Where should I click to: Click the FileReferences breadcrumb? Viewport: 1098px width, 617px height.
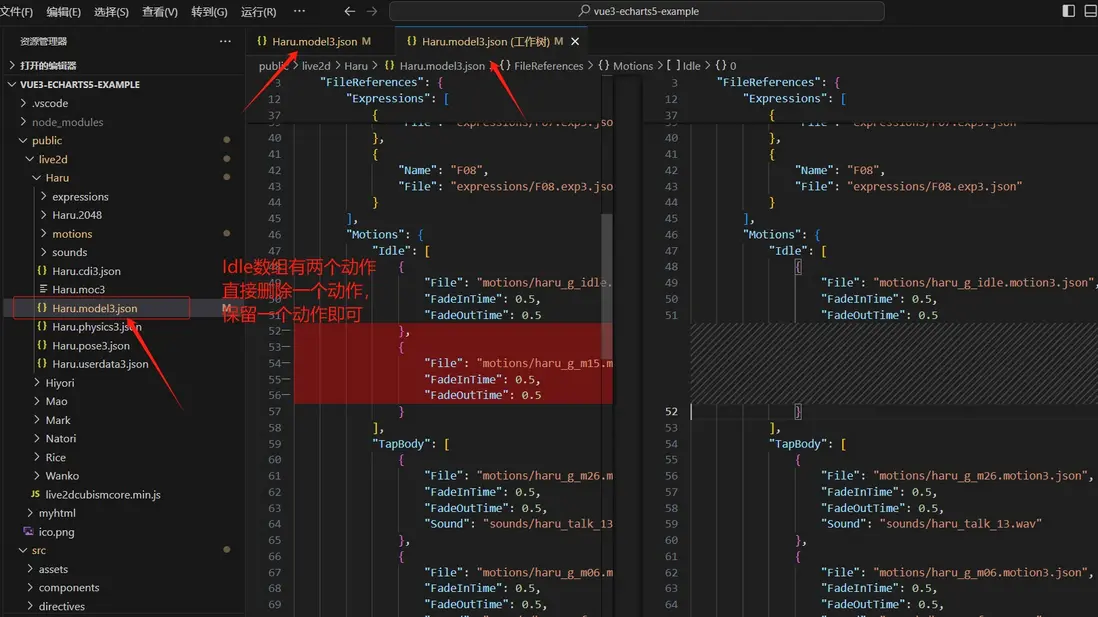point(548,66)
